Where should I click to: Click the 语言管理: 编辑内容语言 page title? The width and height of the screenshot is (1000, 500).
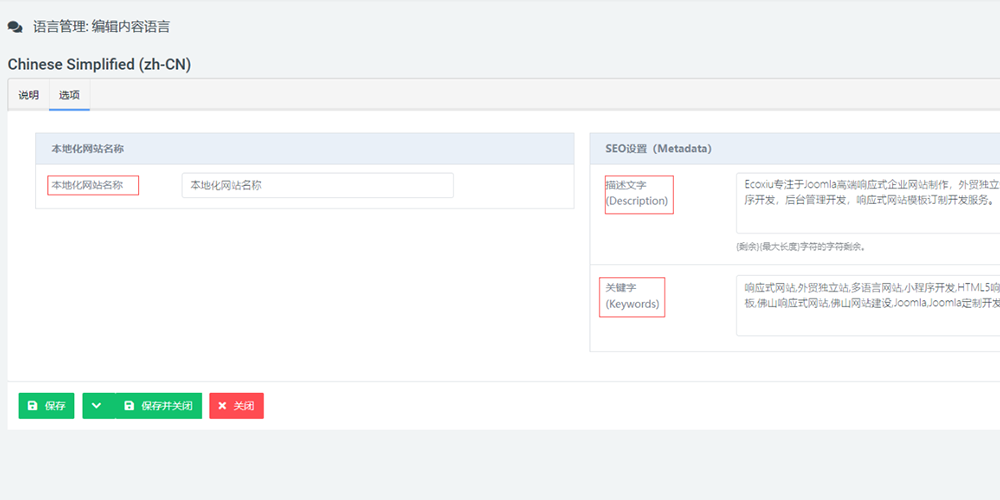tap(101, 27)
